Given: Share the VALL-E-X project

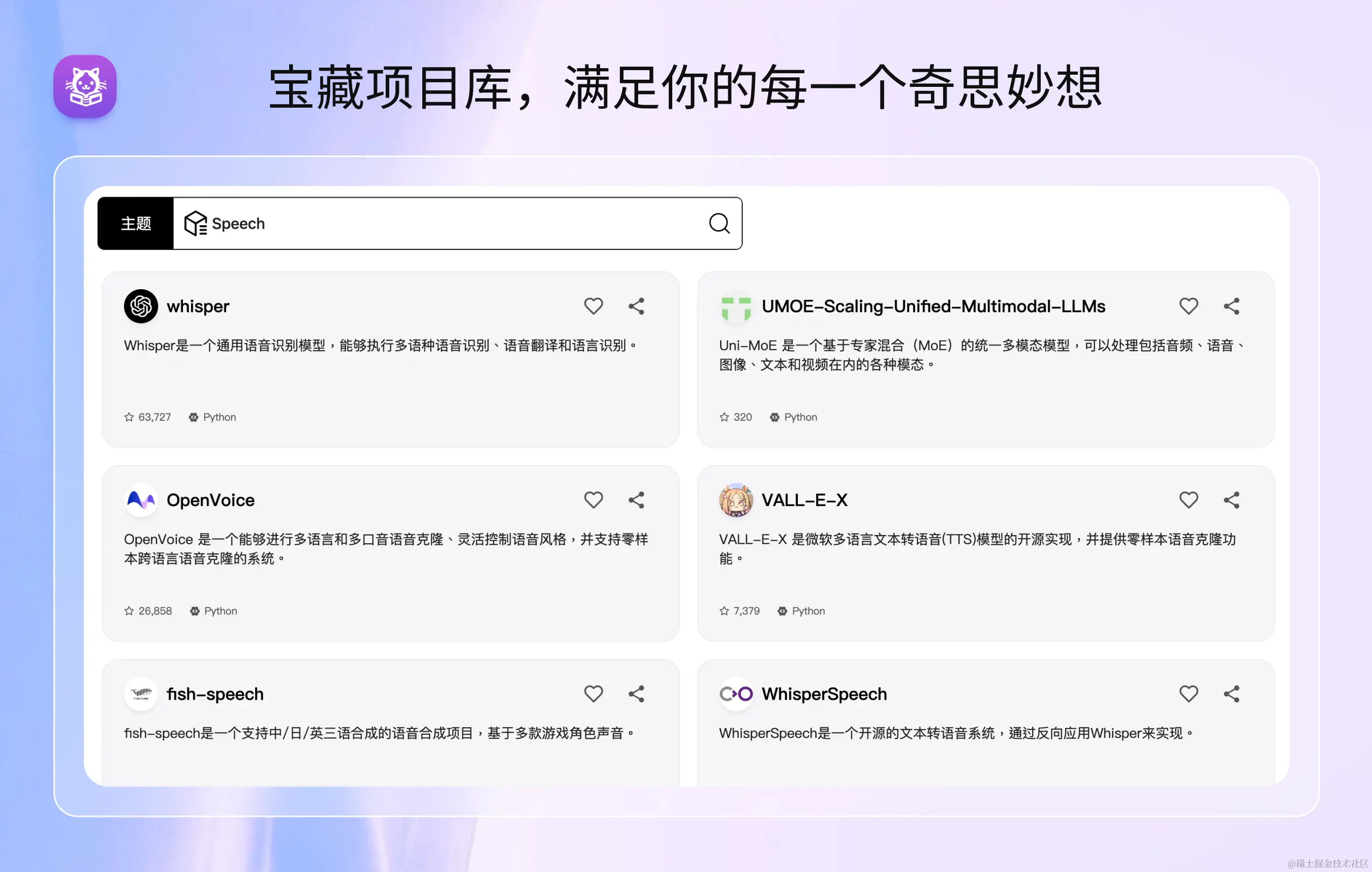Looking at the screenshot, I should (1231, 500).
